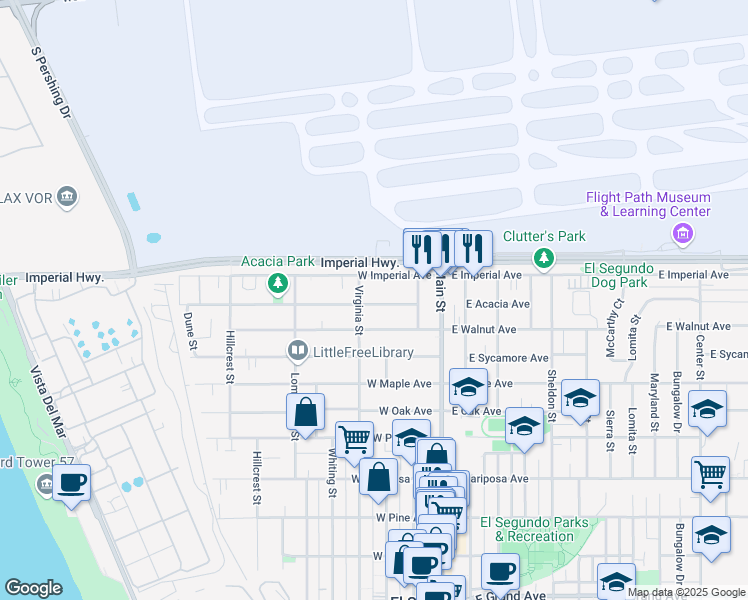Select the leftmost restaurant marker on Imperial Hwy
Screen dimensions: 748x600
(x=421, y=250)
